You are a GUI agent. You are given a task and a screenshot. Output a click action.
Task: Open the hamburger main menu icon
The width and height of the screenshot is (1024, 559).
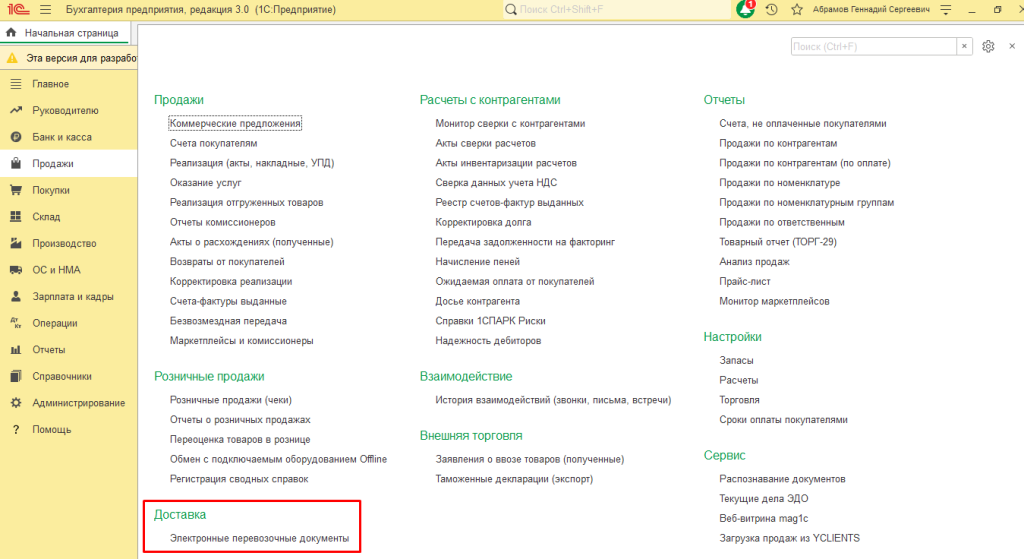pyautogui.click(x=45, y=10)
